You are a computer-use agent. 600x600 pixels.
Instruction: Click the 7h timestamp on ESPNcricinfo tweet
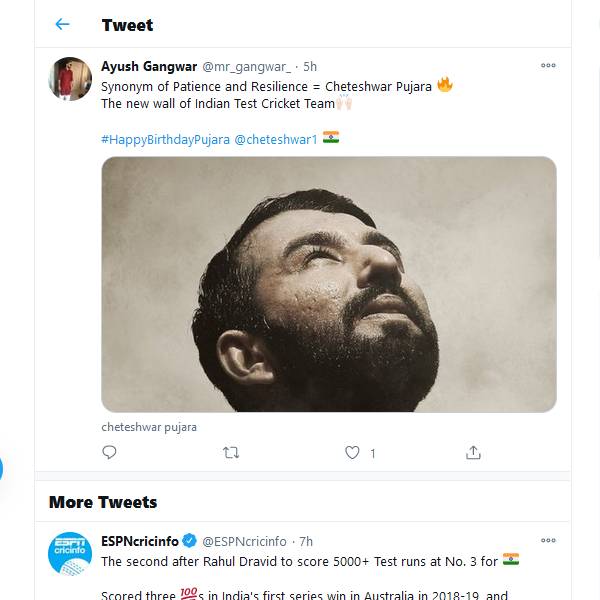click(x=306, y=541)
